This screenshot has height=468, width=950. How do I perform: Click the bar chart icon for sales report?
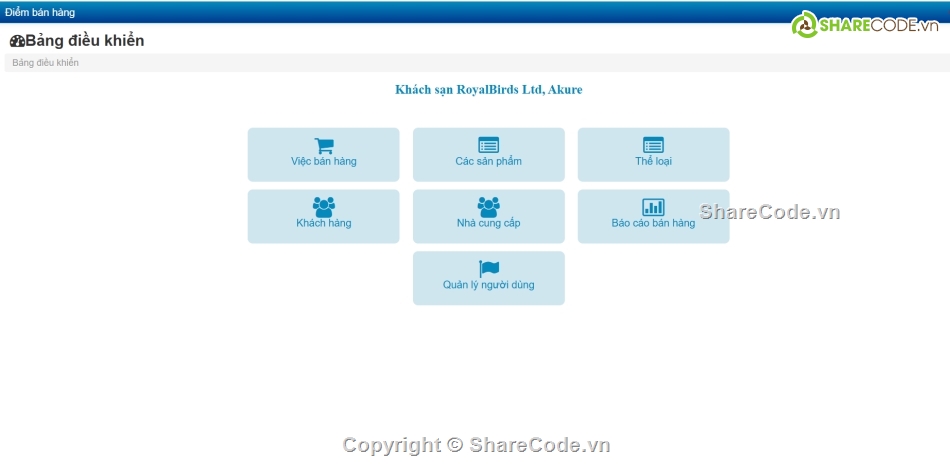click(653, 207)
